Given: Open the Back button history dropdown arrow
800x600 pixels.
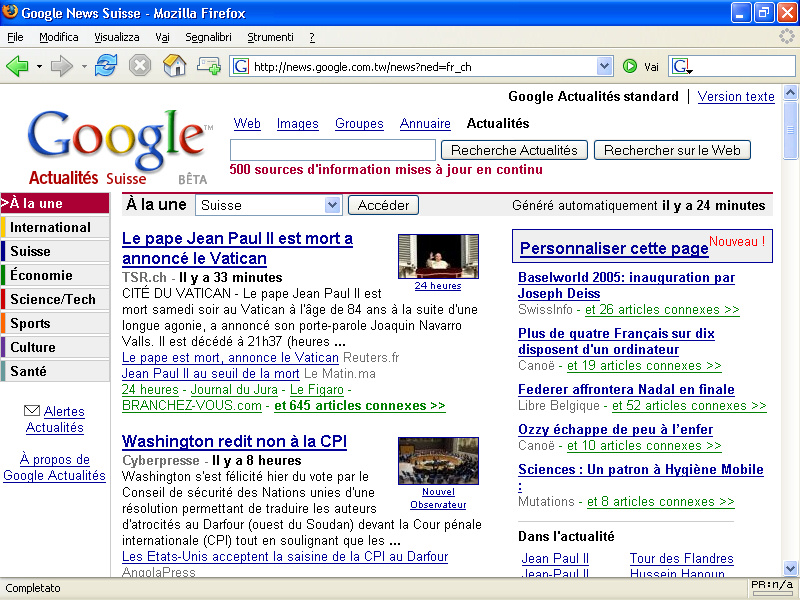Looking at the screenshot, I should [x=39, y=66].
